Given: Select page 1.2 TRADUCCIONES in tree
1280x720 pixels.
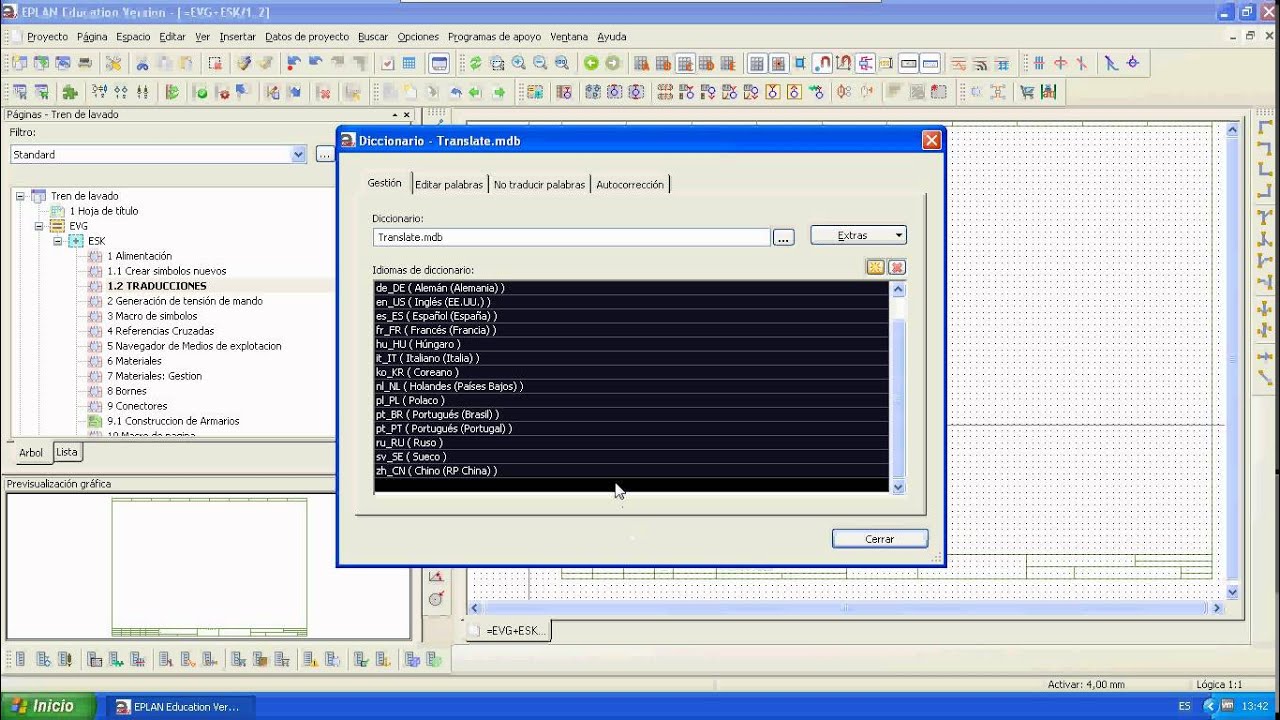Looking at the screenshot, I should [x=157, y=286].
